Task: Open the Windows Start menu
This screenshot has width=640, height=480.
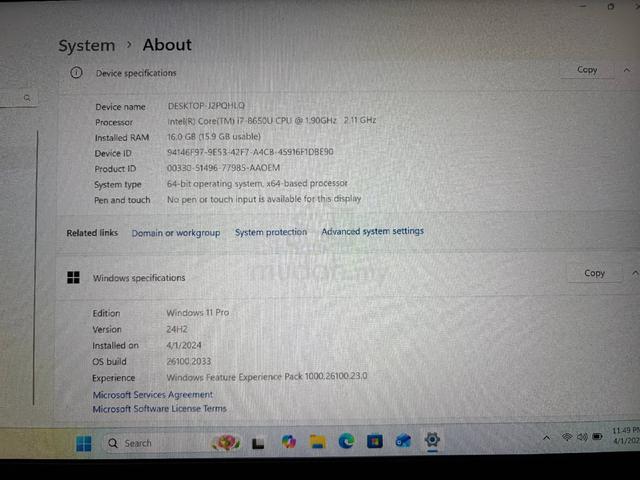Action: pyautogui.click(x=84, y=443)
